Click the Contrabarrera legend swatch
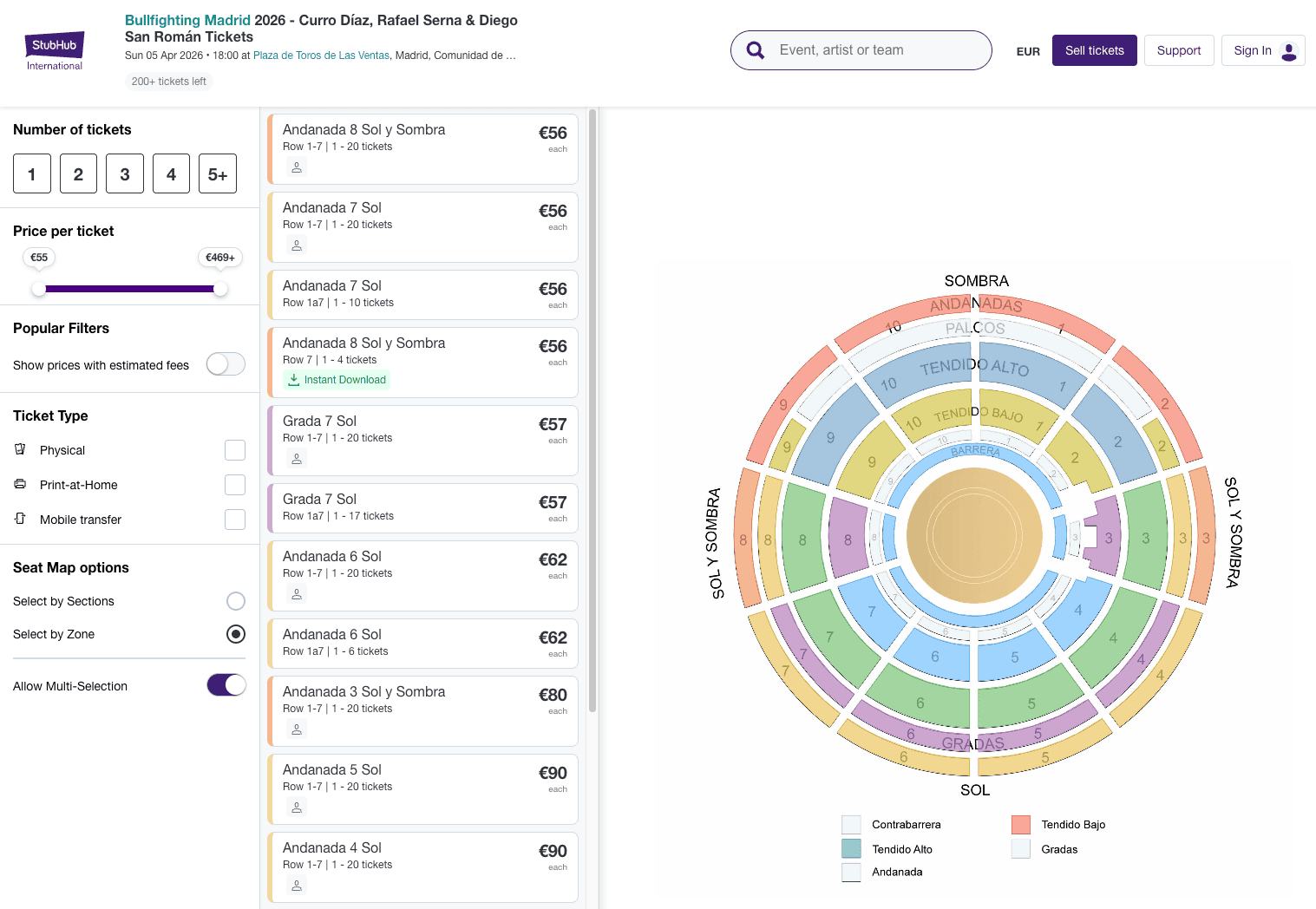 pyautogui.click(x=851, y=825)
